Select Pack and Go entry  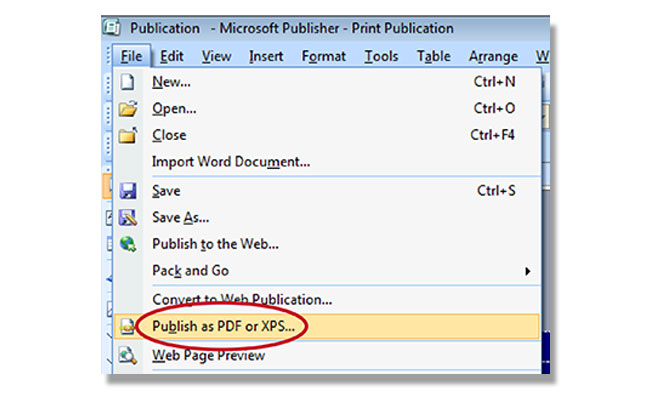coord(327,271)
